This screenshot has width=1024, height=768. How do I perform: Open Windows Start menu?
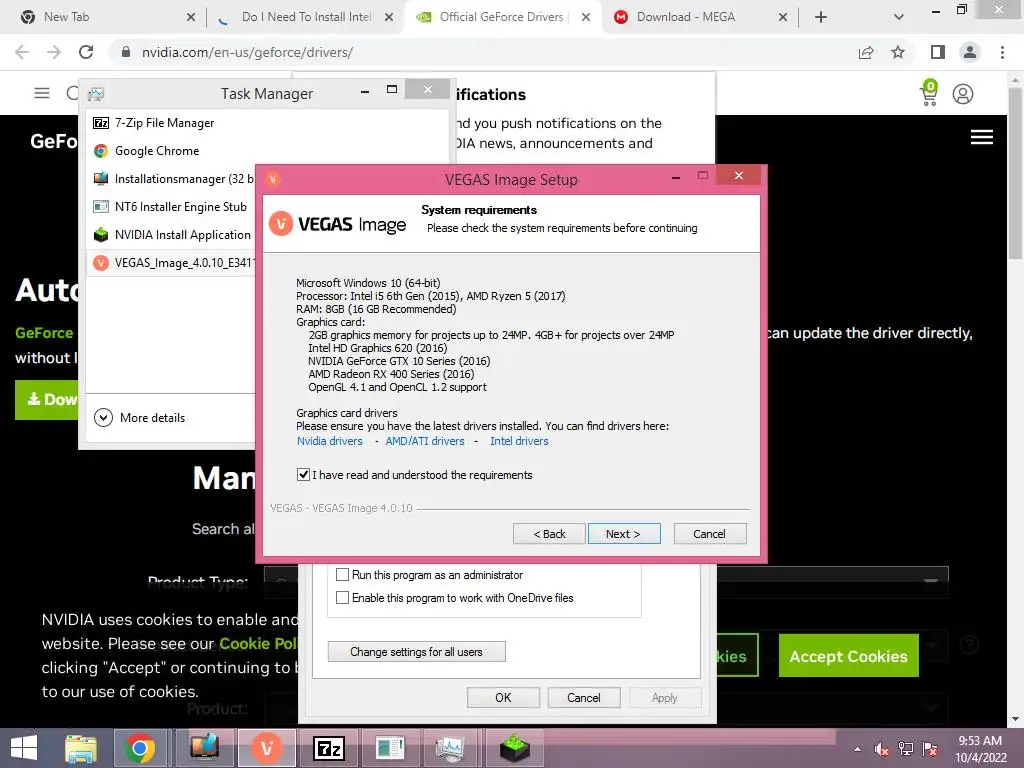(24, 748)
